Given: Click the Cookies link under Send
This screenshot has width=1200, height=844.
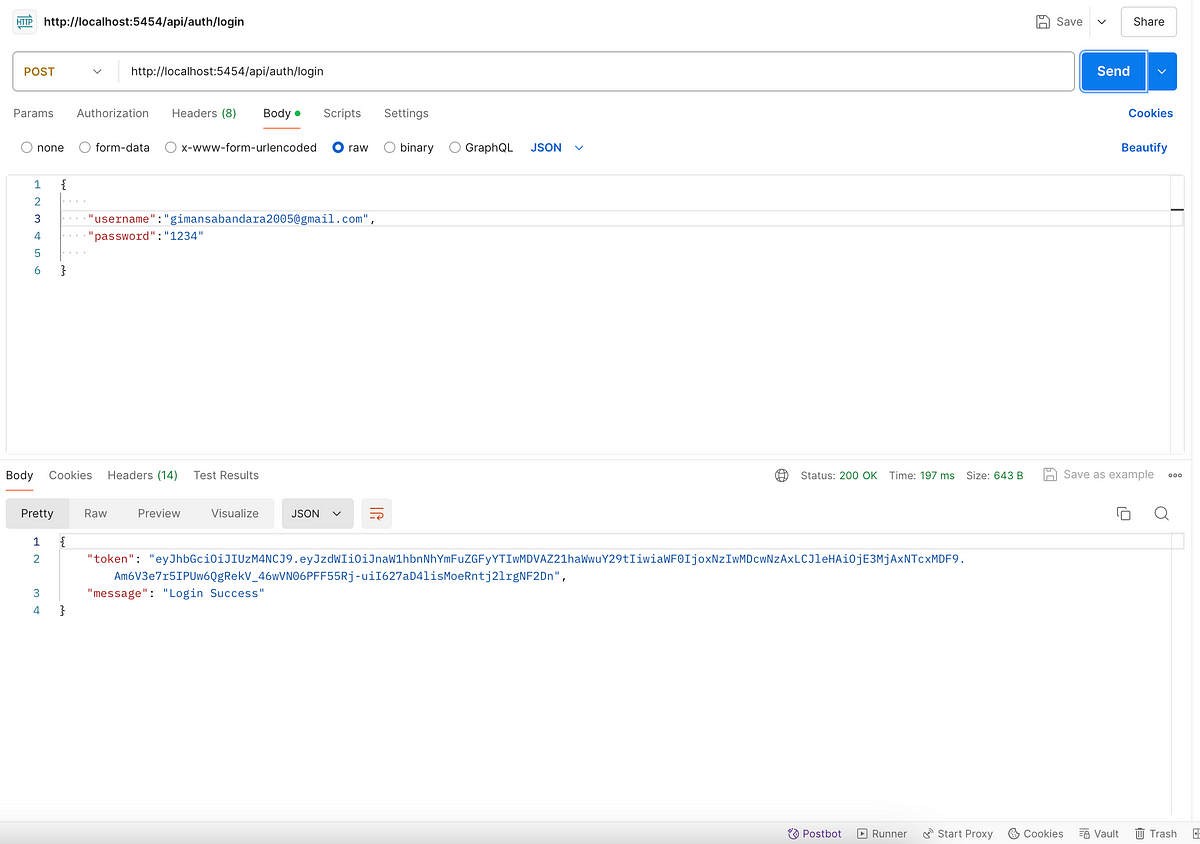Looking at the screenshot, I should [x=1150, y=113].
